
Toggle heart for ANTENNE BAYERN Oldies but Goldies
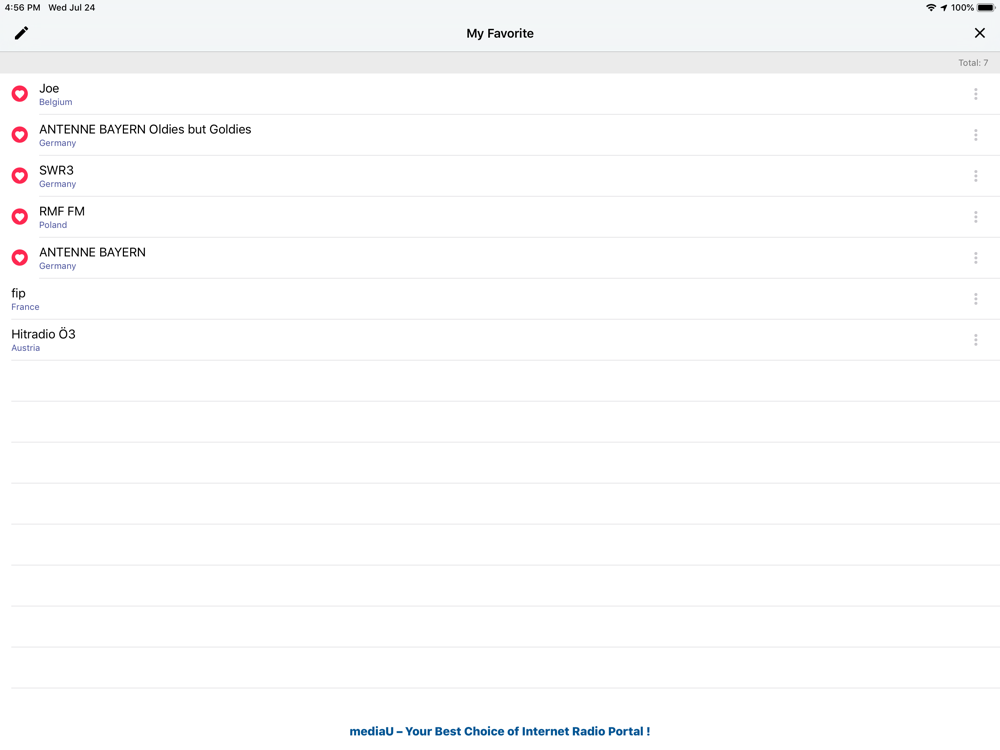coord(20,135)
